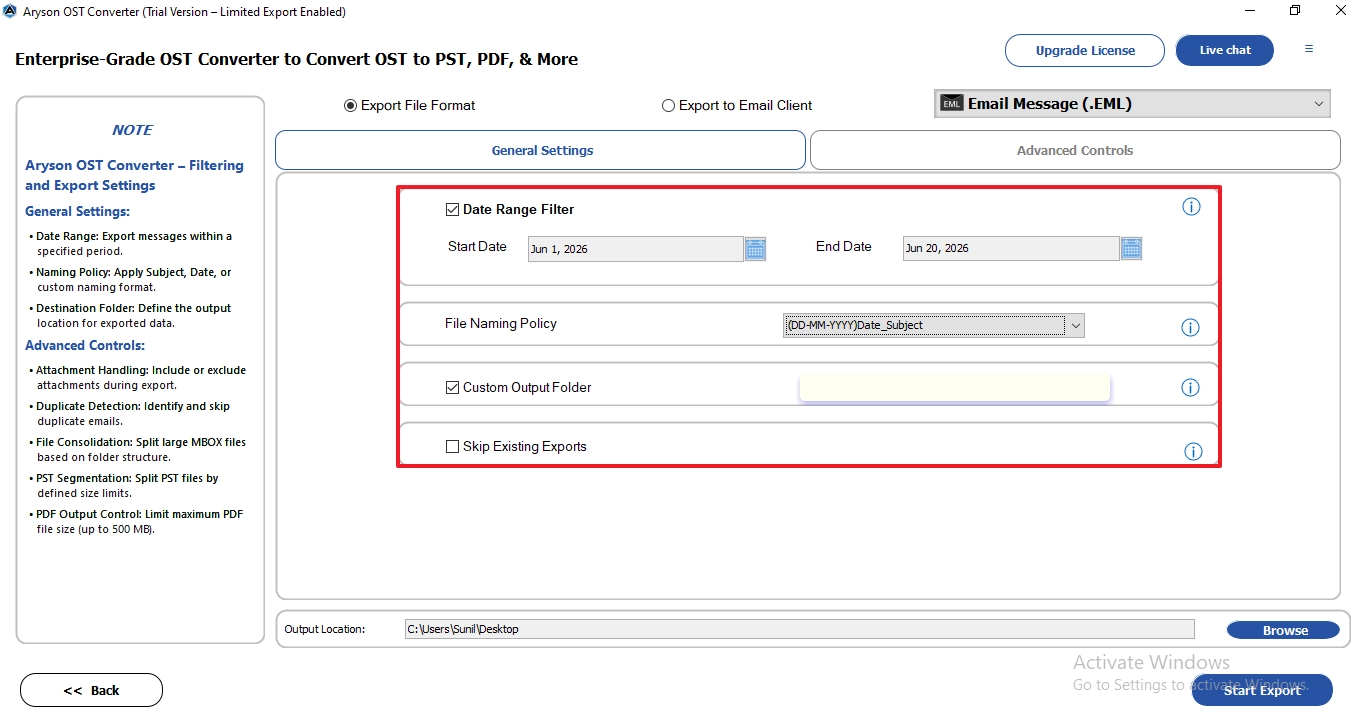
Task: Click the 'PDF Output Control: Limit maximum' note bullet
Action: [137, 522]
